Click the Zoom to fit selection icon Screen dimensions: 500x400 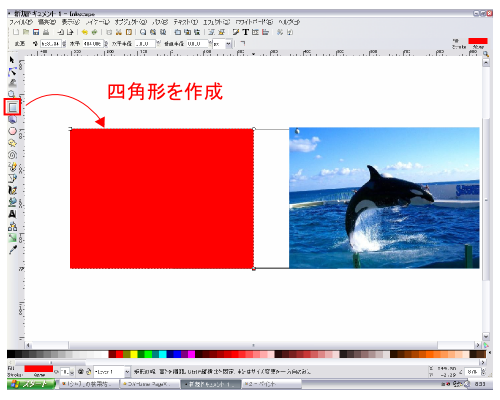[143, 32]
